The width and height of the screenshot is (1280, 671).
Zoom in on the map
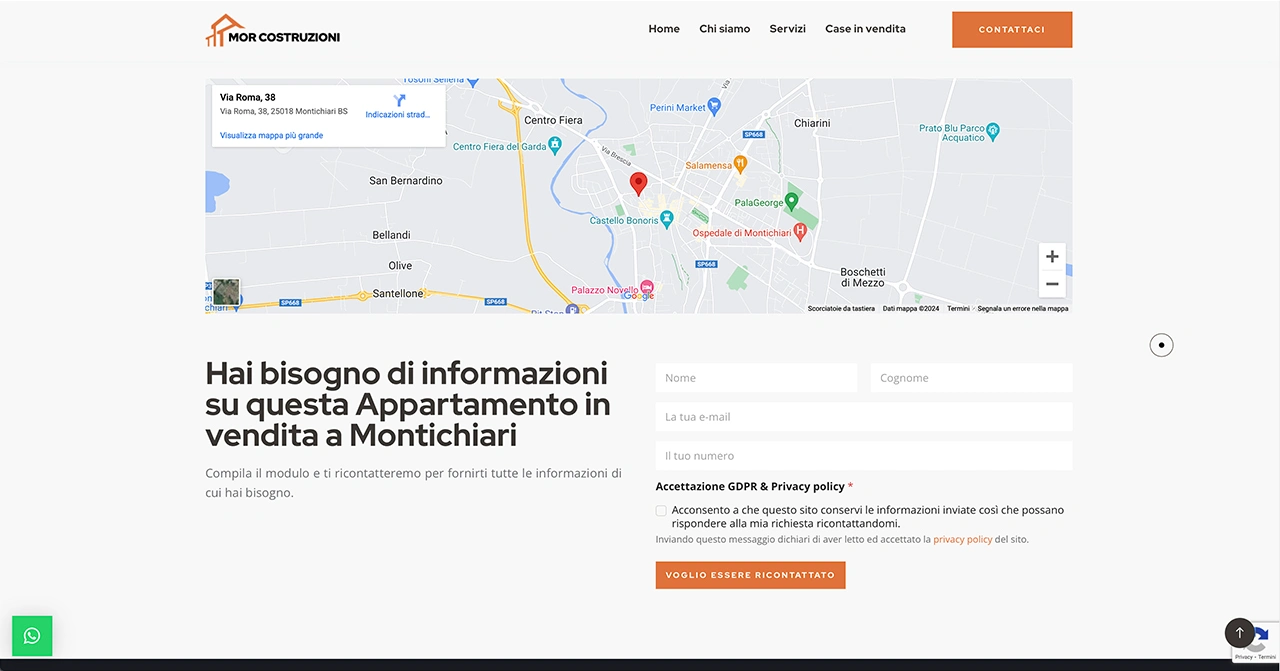coord(1052,257)
